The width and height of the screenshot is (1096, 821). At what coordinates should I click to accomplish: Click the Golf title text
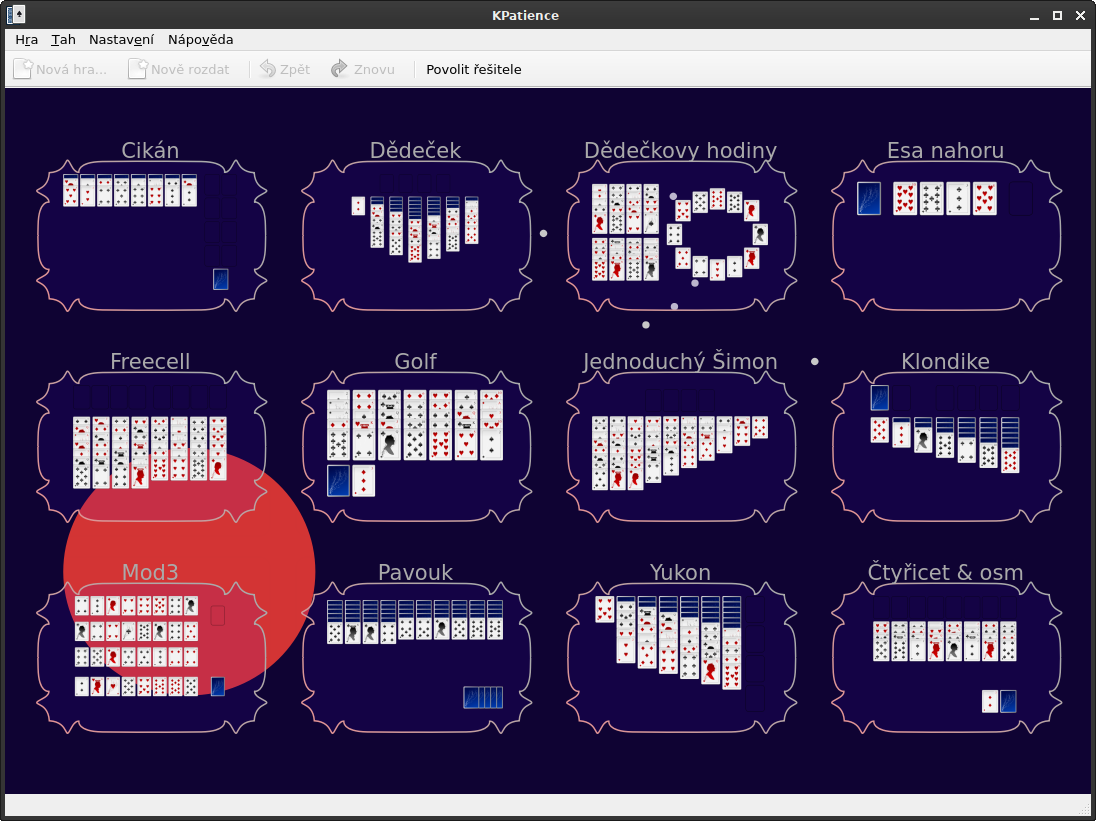click(x=416, y=361)
